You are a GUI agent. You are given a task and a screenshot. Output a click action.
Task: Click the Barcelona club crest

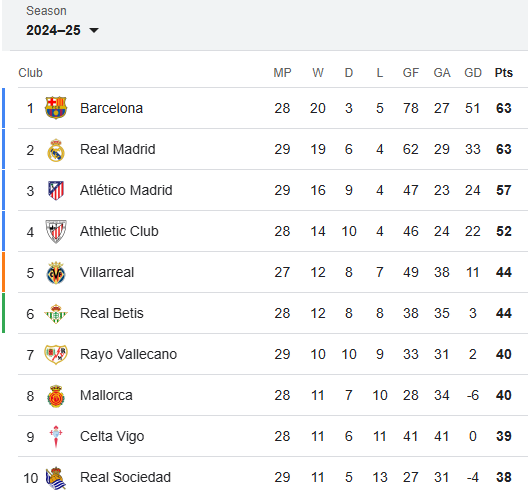[56, 108]
